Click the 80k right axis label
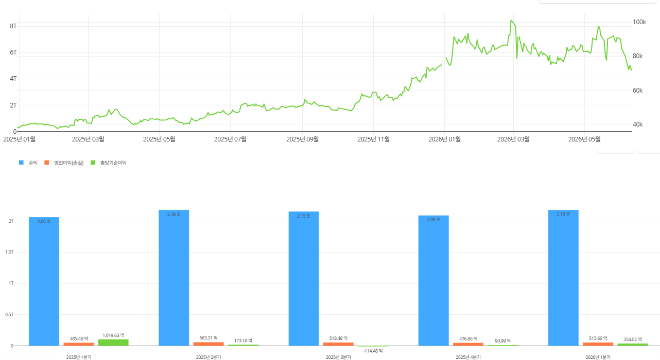The width and height of the screenshot is (660, 360). (638, 56)
